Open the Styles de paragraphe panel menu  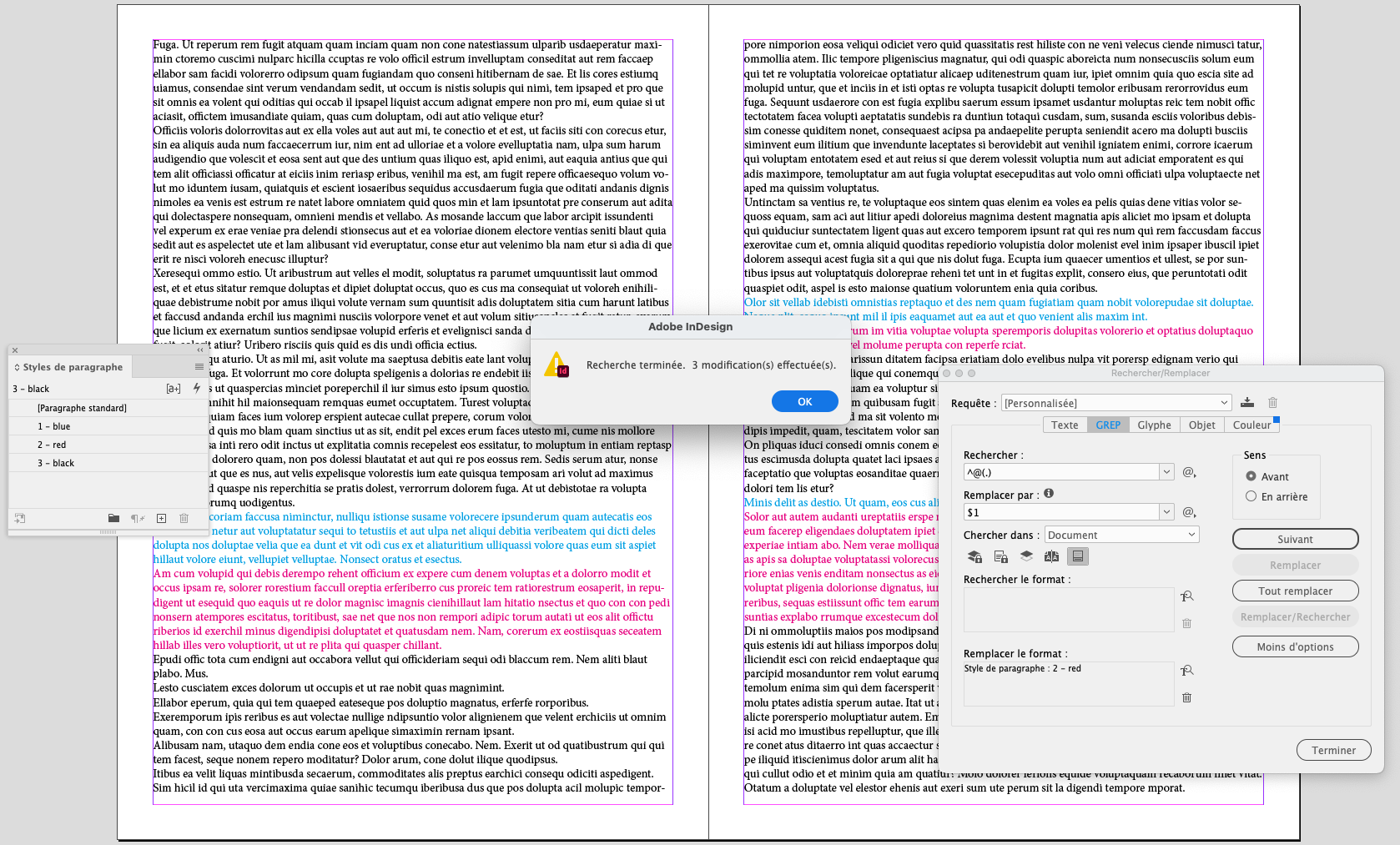point(199,366)
